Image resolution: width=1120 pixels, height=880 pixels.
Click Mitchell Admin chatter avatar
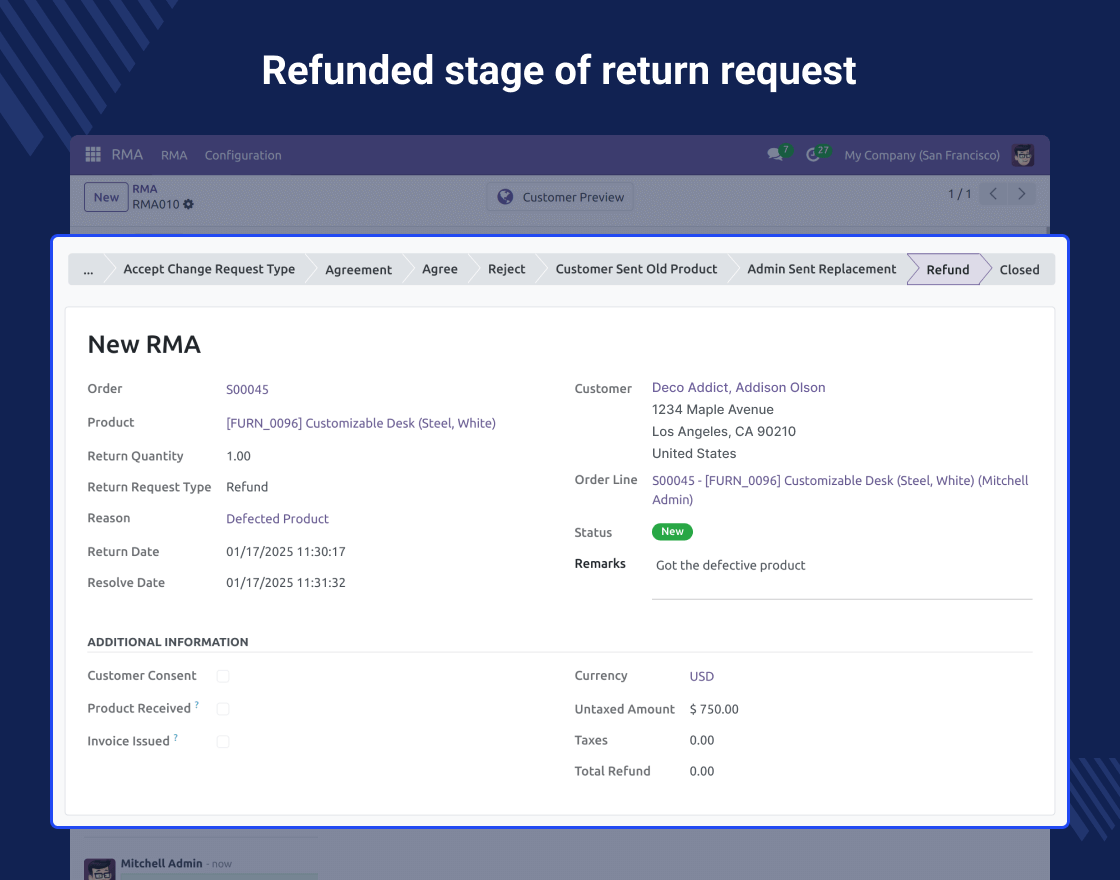pos(100,869)
